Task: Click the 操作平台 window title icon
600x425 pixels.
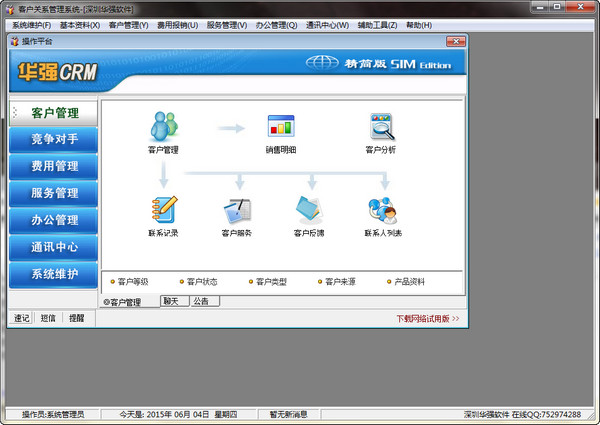Action: coord(15,41)
